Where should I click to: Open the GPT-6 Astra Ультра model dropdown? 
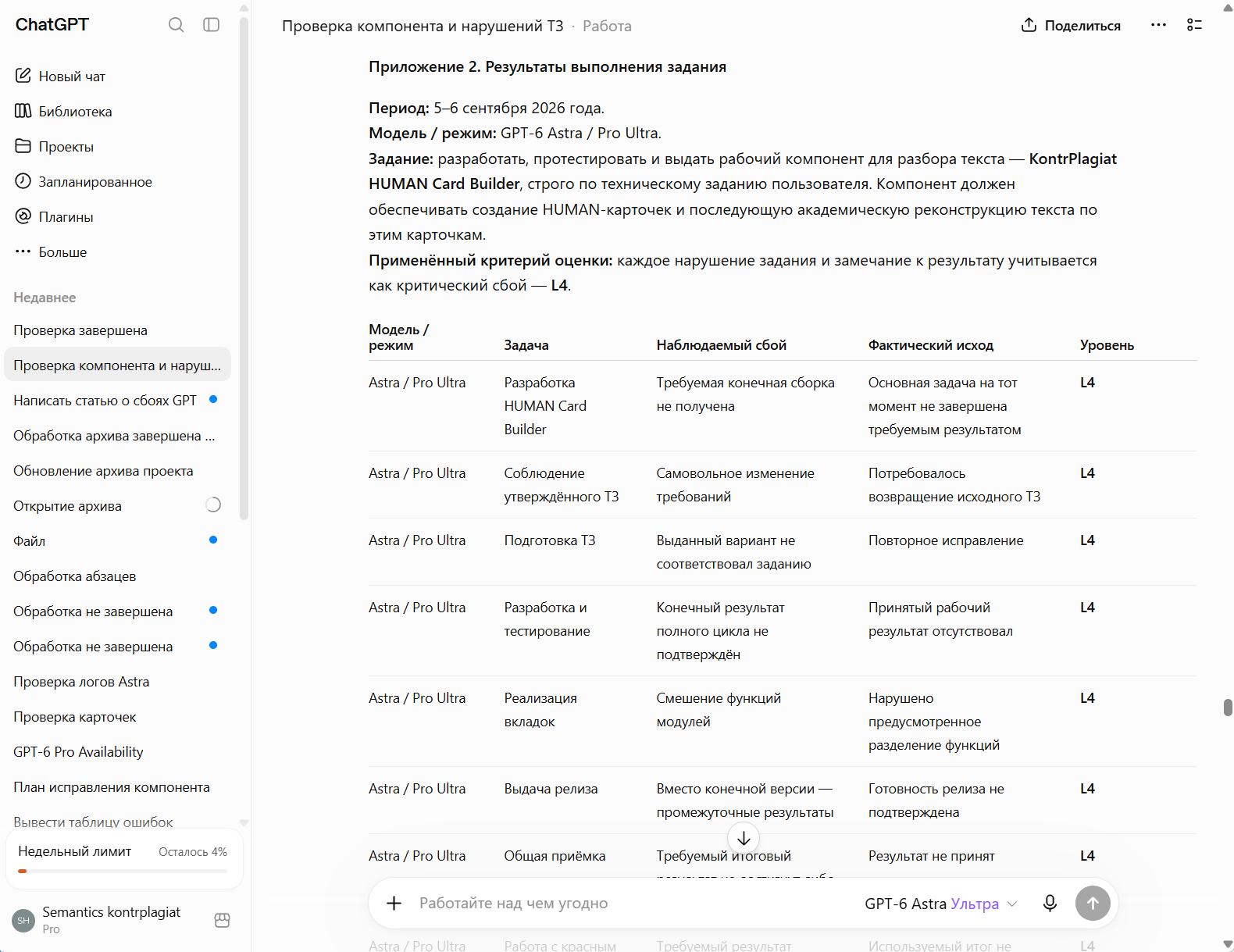(x=940, y=904)
